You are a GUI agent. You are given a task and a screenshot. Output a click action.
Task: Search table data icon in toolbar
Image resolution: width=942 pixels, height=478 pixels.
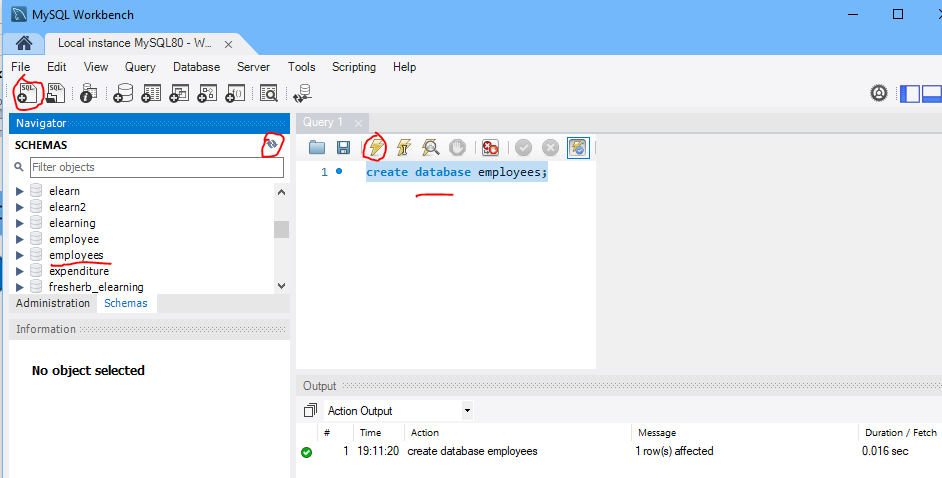[x=269, y=93]
